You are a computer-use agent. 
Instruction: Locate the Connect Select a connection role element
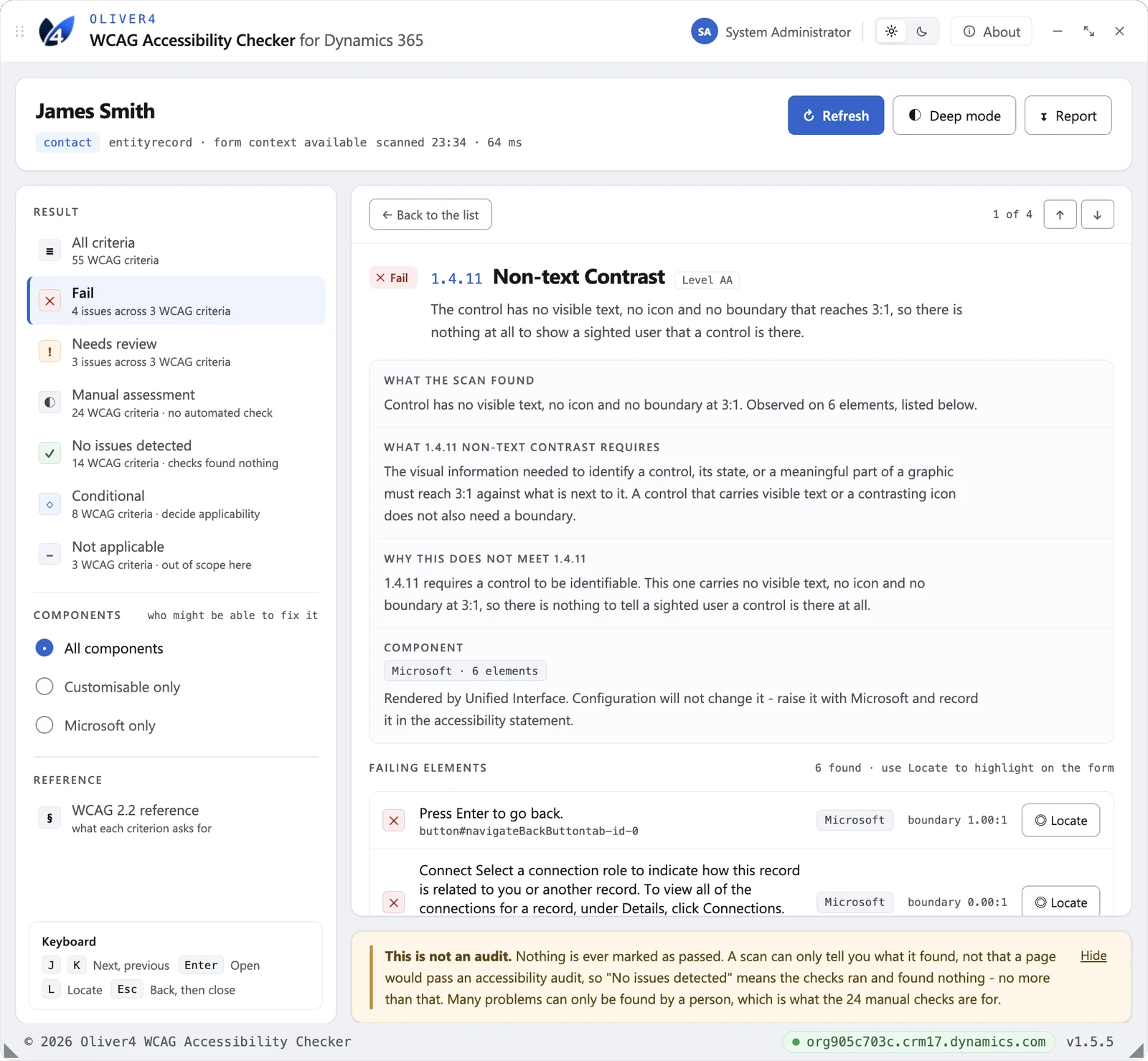tap(1060, 902)
